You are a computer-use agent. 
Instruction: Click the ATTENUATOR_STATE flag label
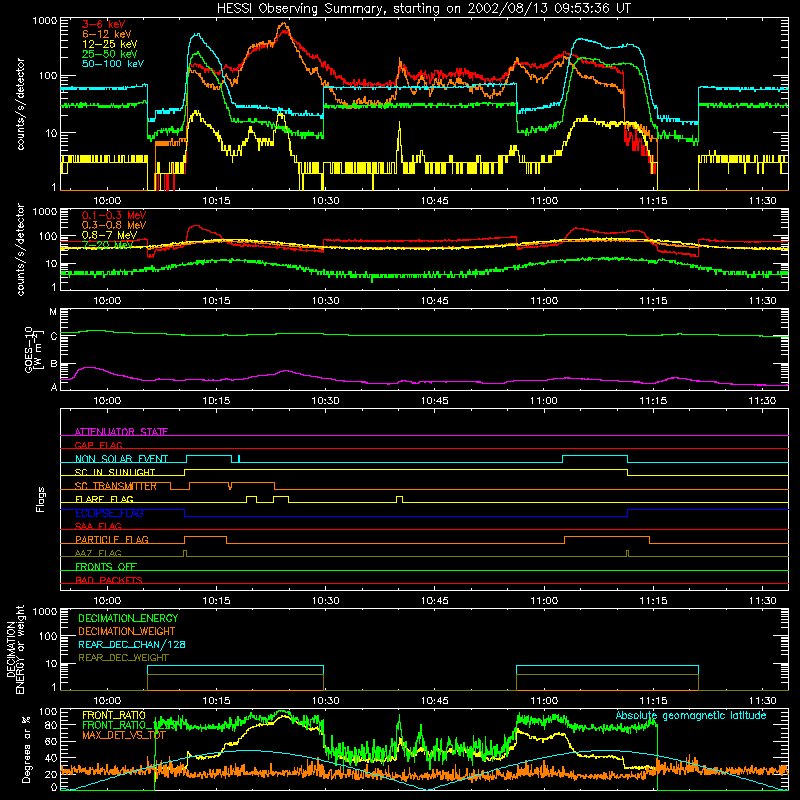coord(121,432)
